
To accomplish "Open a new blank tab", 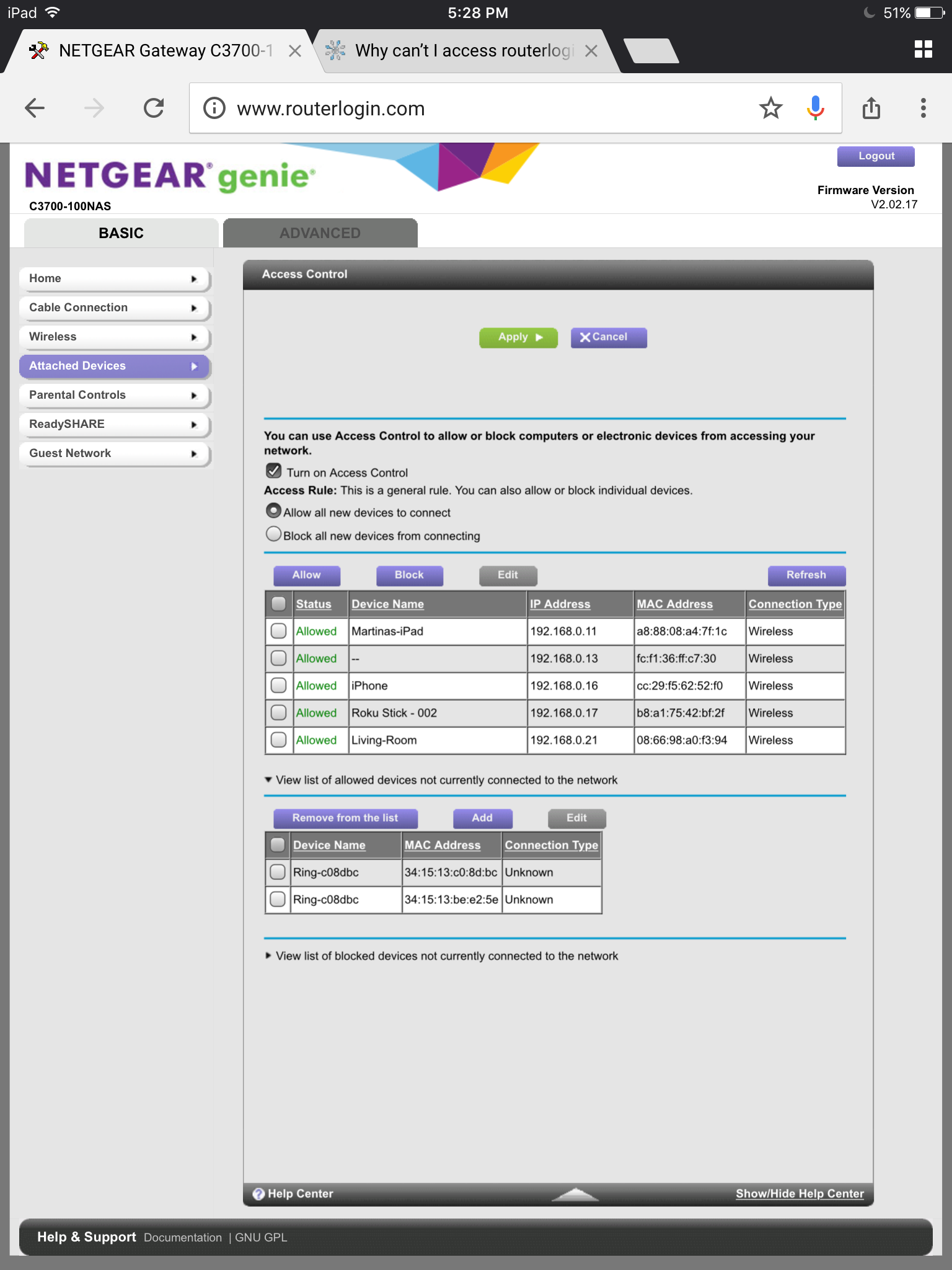I will (x=651, y=51).
